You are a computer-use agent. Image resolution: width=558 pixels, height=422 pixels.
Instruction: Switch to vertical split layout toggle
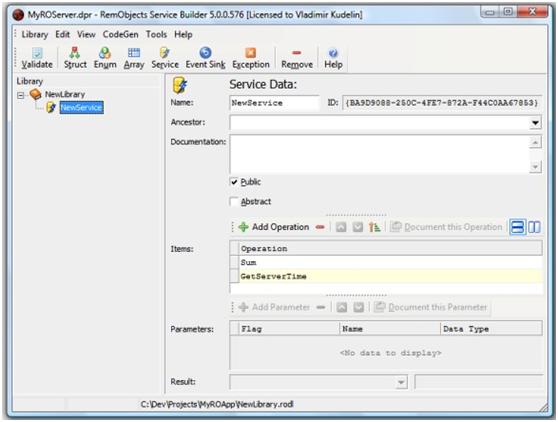point(534,227)
